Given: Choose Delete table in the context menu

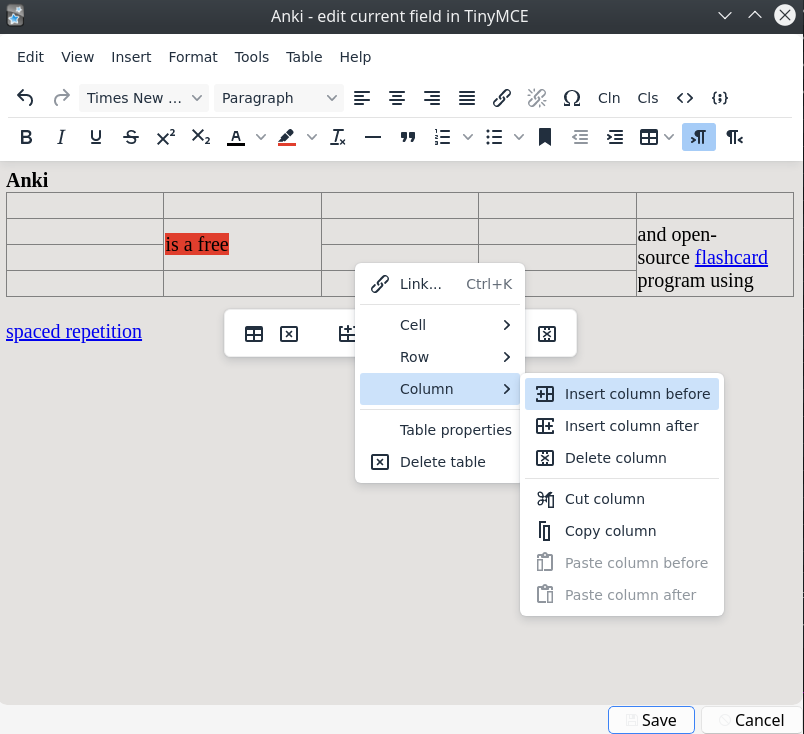Looking at the screenshot, I should pos(440,462).
